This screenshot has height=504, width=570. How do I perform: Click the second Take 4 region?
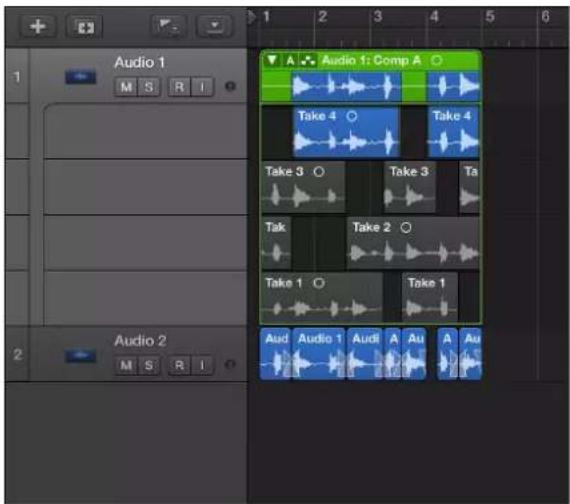(453, 132)
